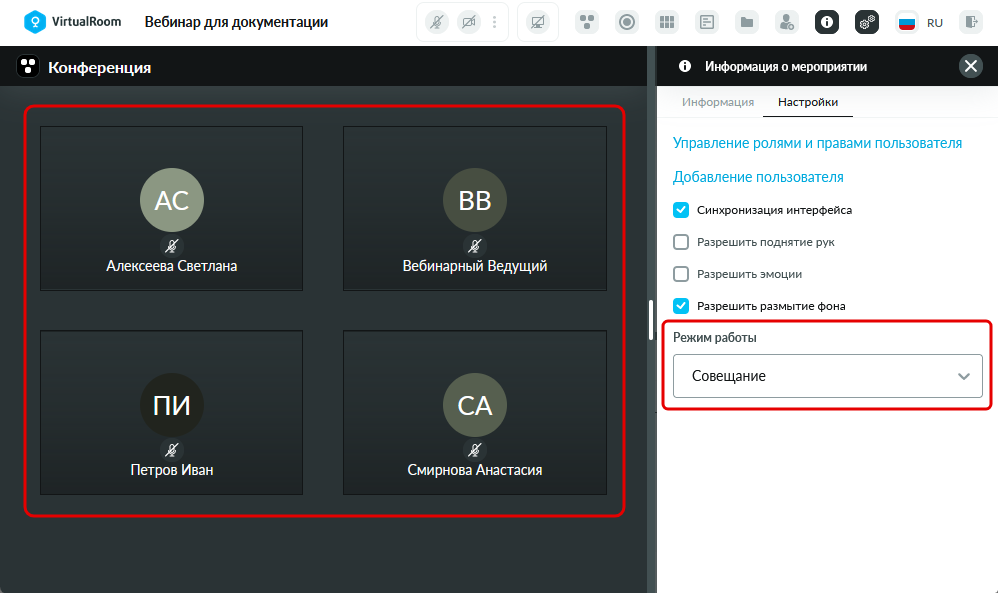This screenshot has width=998, height=593.
Task: Click muted mic icon of Вебинарный Ведущий
Action: [x=475, y=246]
